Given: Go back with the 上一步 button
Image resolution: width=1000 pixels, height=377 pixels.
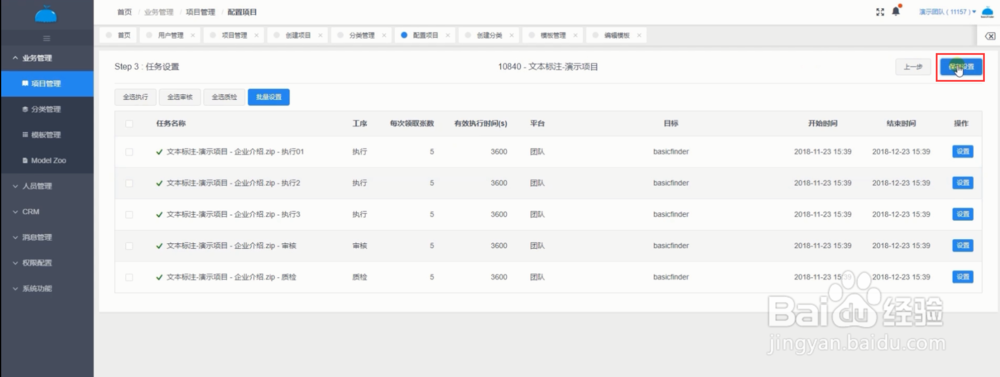Looking at the screenshot, I should pos(913,67).
